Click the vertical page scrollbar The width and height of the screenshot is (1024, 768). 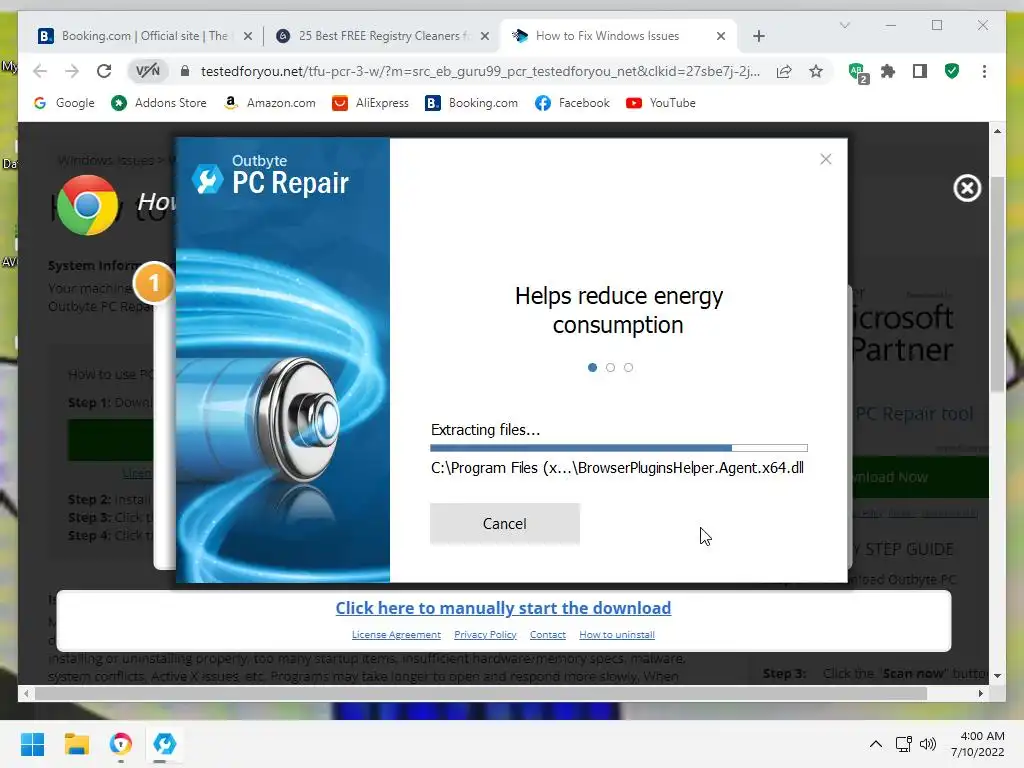click(997, 285)
